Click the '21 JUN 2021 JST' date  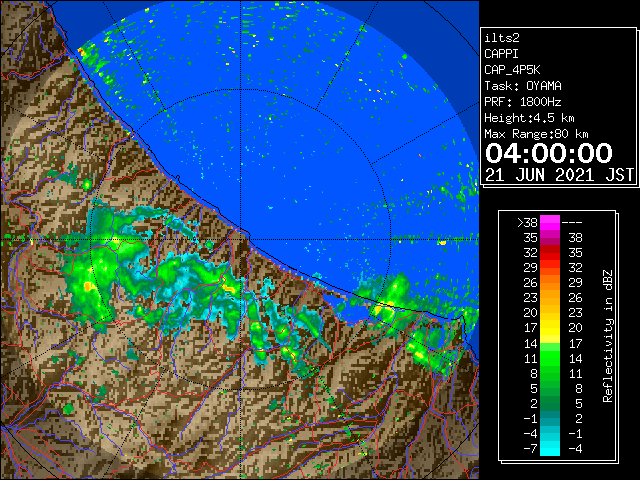click(x=560, y=175)
